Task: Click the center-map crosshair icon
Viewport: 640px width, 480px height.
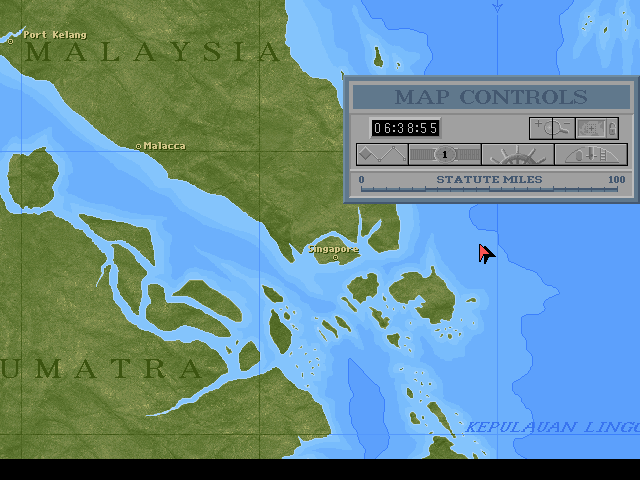Action: pyautogui.click(x=589, y=128)
